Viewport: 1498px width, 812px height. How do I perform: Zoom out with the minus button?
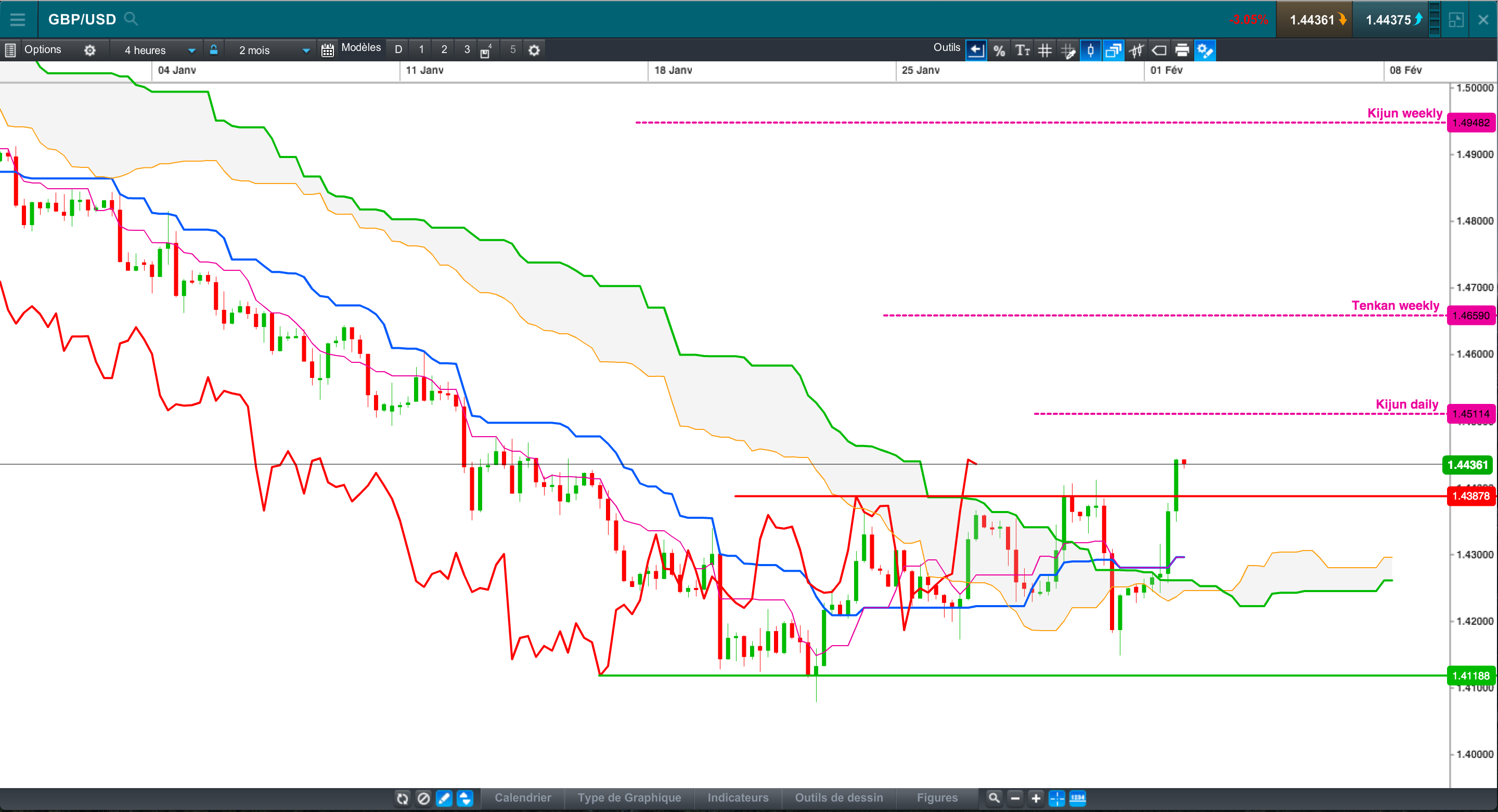pos(1015,798)
